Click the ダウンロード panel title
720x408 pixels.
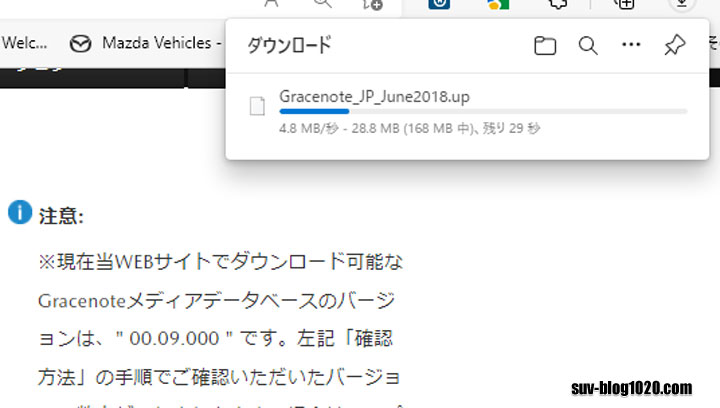289,45
